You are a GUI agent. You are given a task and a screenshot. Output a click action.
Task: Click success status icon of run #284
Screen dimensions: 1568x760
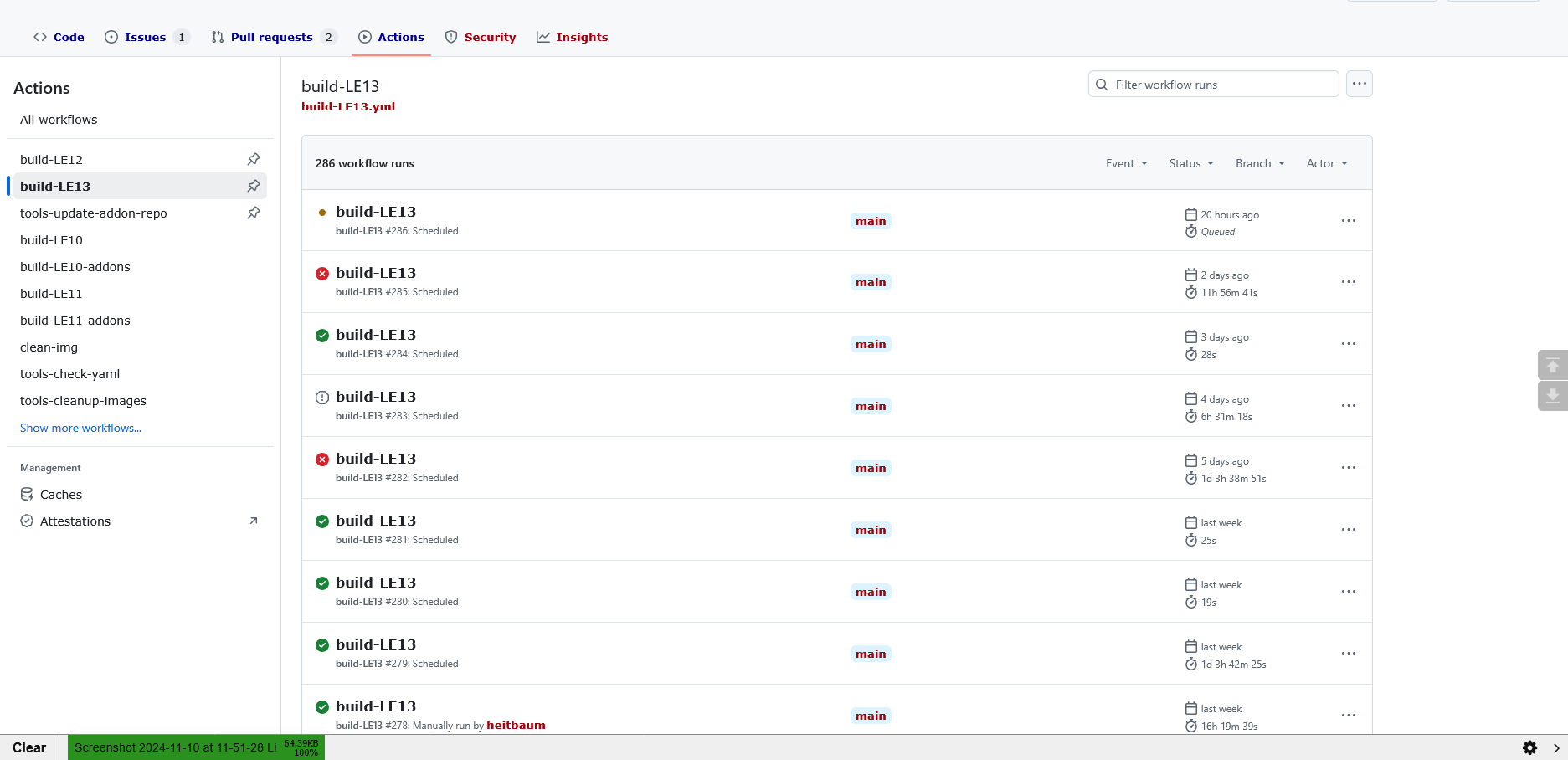pyautogui.click(x=322, y=336)
